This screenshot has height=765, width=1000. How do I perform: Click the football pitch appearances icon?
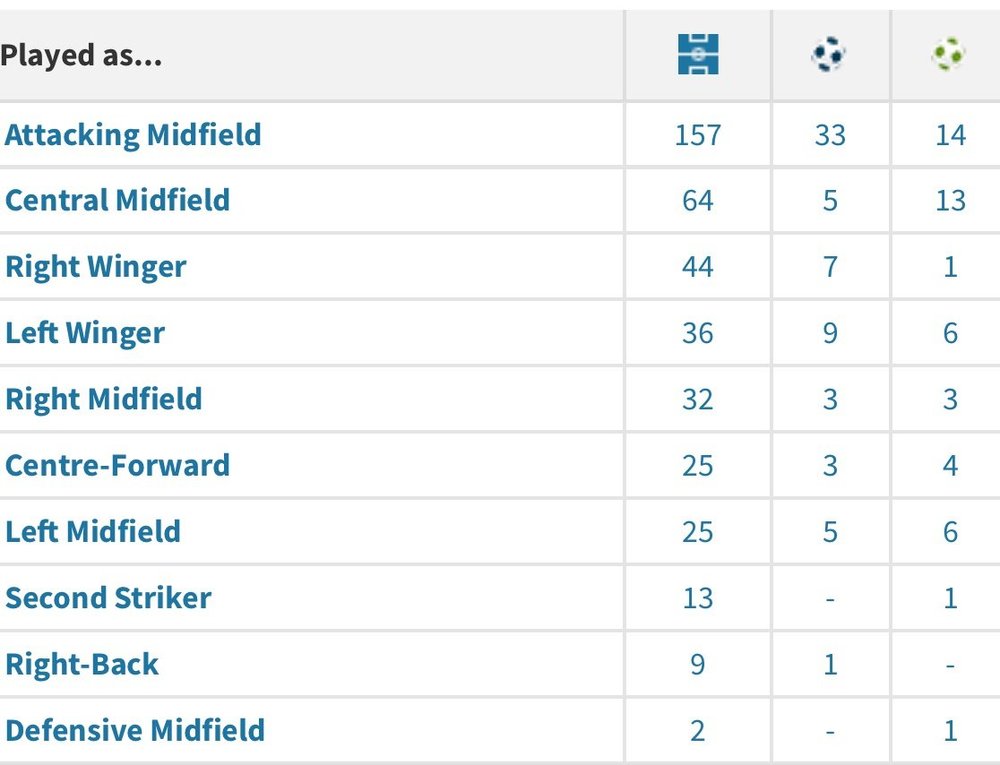coord(698,54)
